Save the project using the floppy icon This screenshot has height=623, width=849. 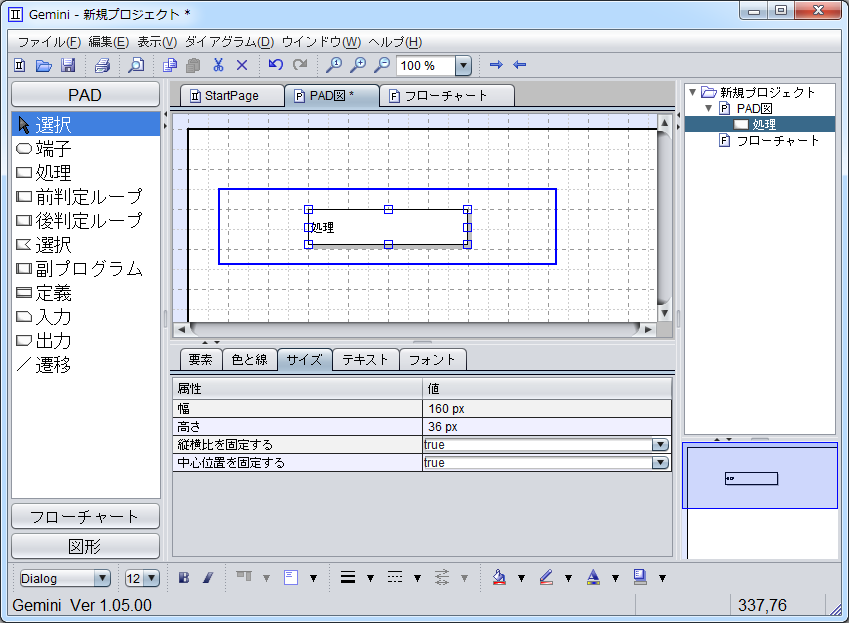point(68,65)
